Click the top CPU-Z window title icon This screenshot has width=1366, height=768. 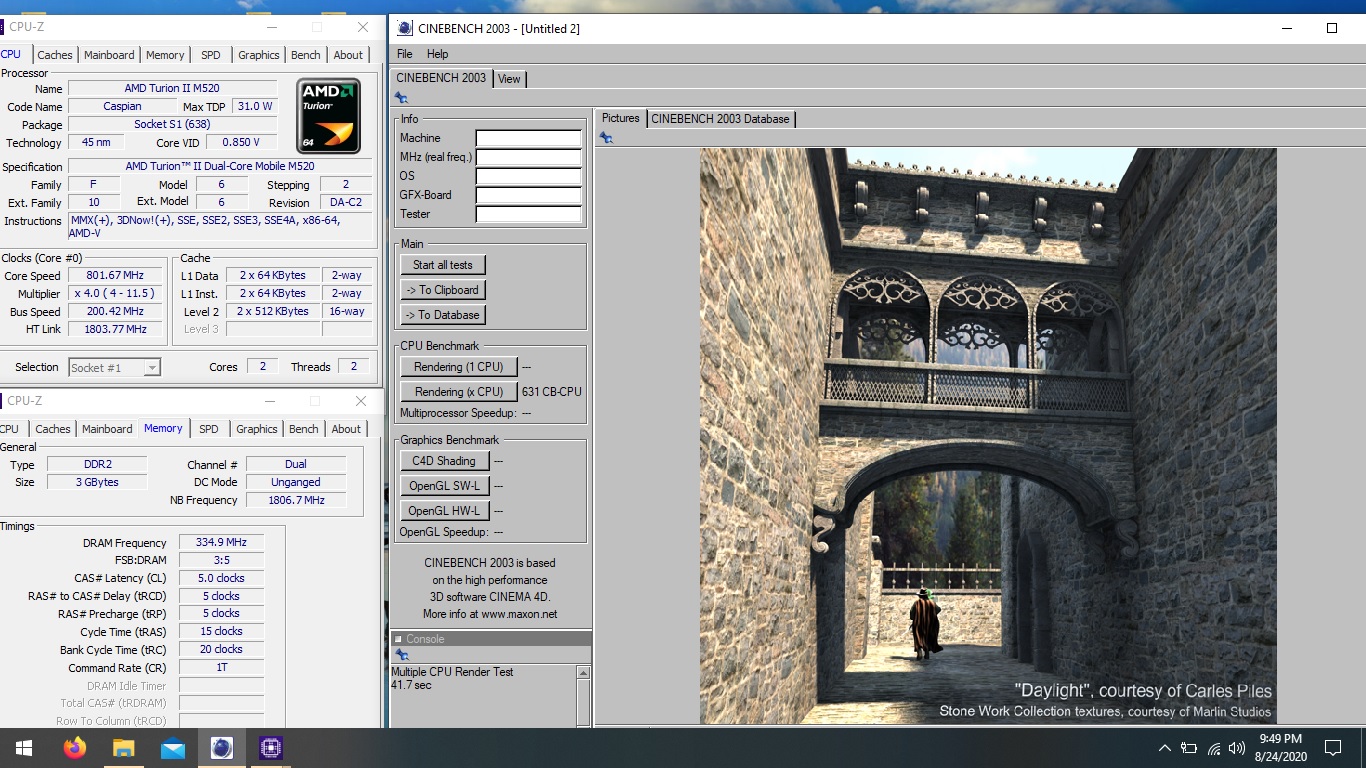(x=2, y=27)
